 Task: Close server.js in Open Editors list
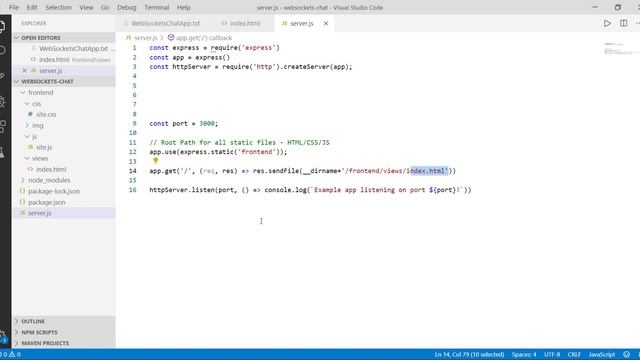point(24,71)
